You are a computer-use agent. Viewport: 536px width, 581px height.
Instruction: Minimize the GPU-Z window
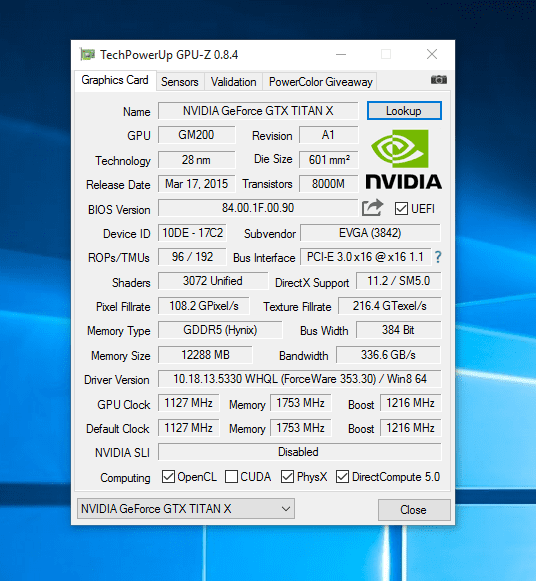pos(341,54)
